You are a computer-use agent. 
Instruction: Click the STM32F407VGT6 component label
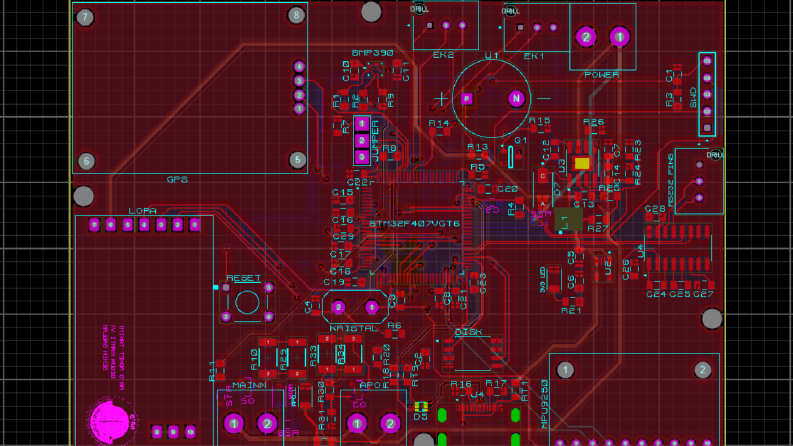click(414, 224)
